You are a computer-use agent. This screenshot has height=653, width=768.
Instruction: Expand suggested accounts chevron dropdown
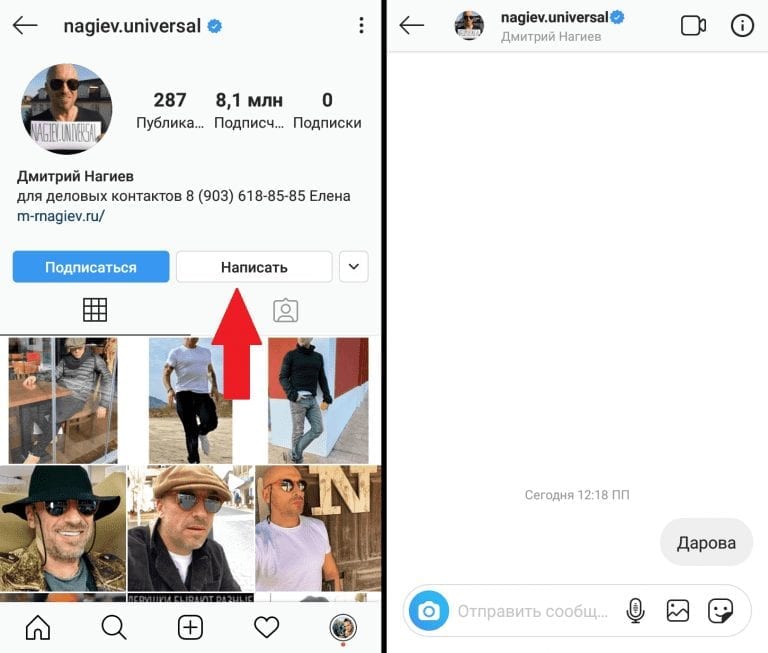pos(354,267)
